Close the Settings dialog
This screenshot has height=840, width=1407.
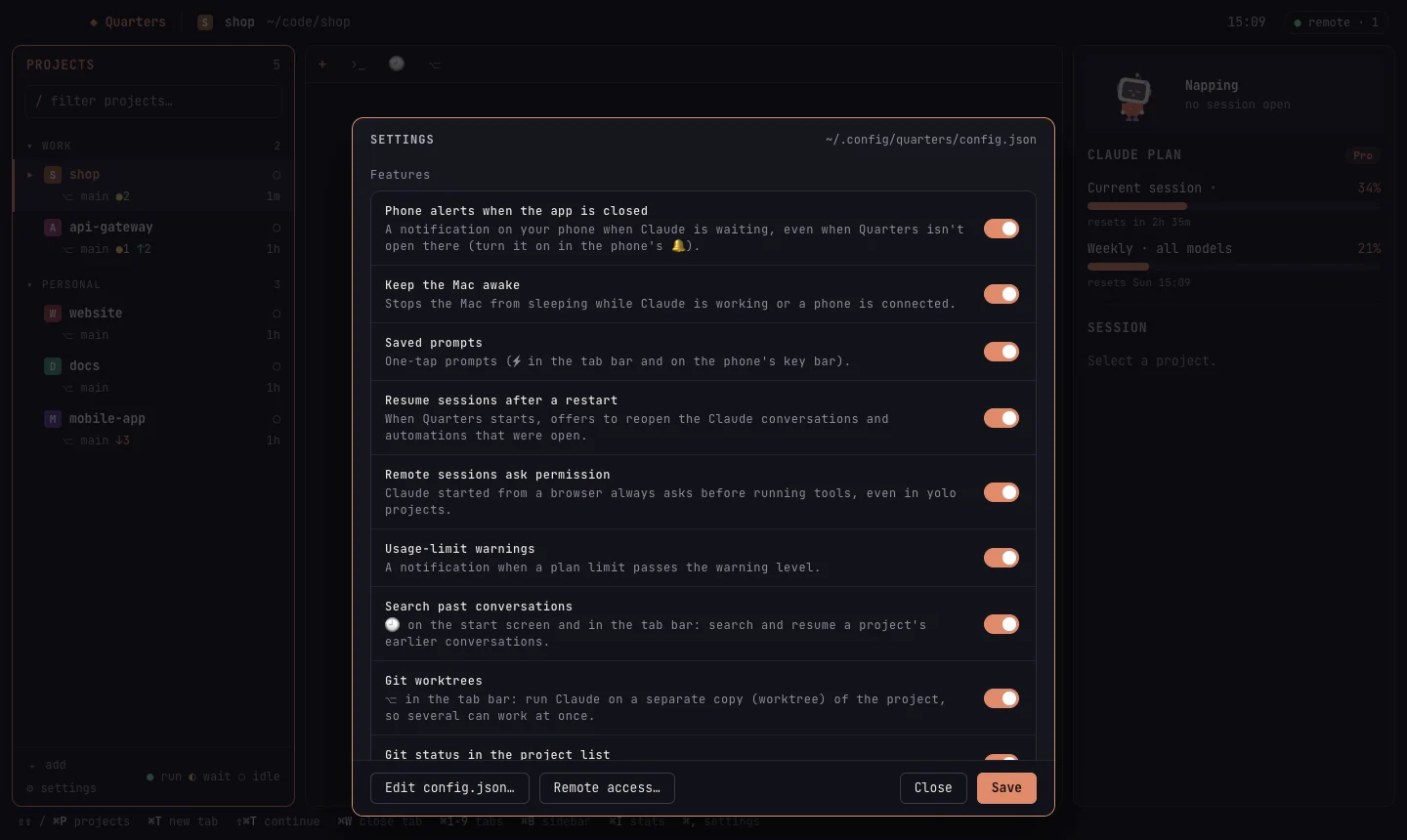tap(933, 788)
